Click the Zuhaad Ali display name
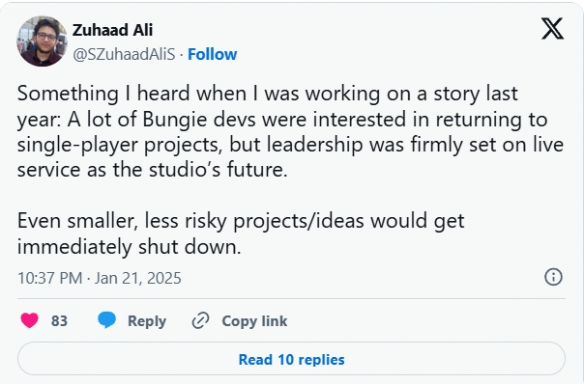Screen dimensions: 584x384 coord(112,30)
